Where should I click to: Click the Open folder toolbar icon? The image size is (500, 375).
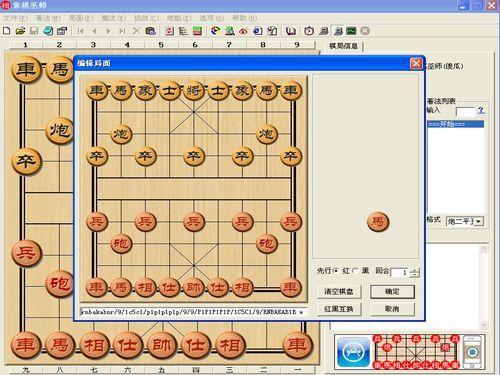20,31
